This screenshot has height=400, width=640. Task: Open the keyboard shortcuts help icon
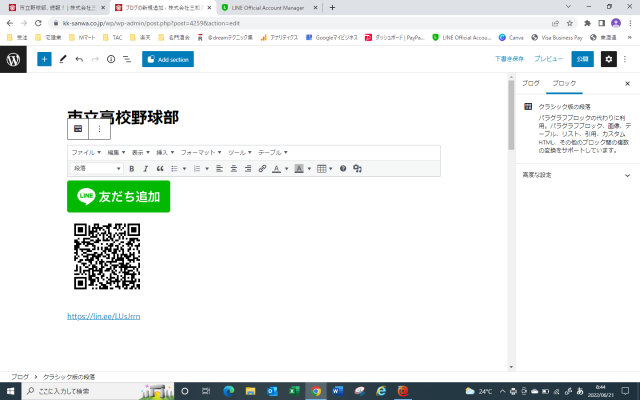tap(343, 169)
